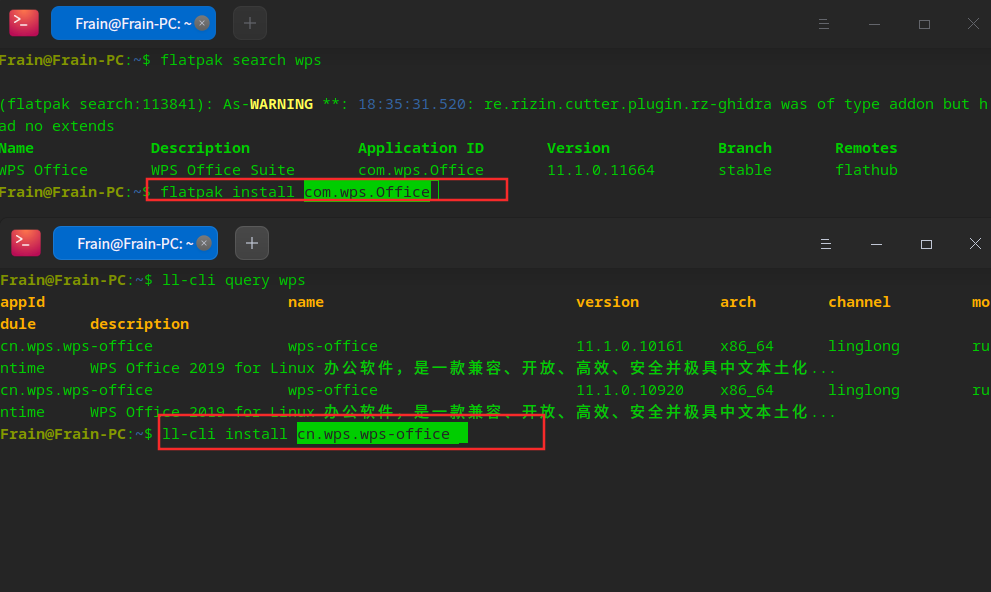Maximize the upper terminal window
991x592 pixels.
[924, 24]
